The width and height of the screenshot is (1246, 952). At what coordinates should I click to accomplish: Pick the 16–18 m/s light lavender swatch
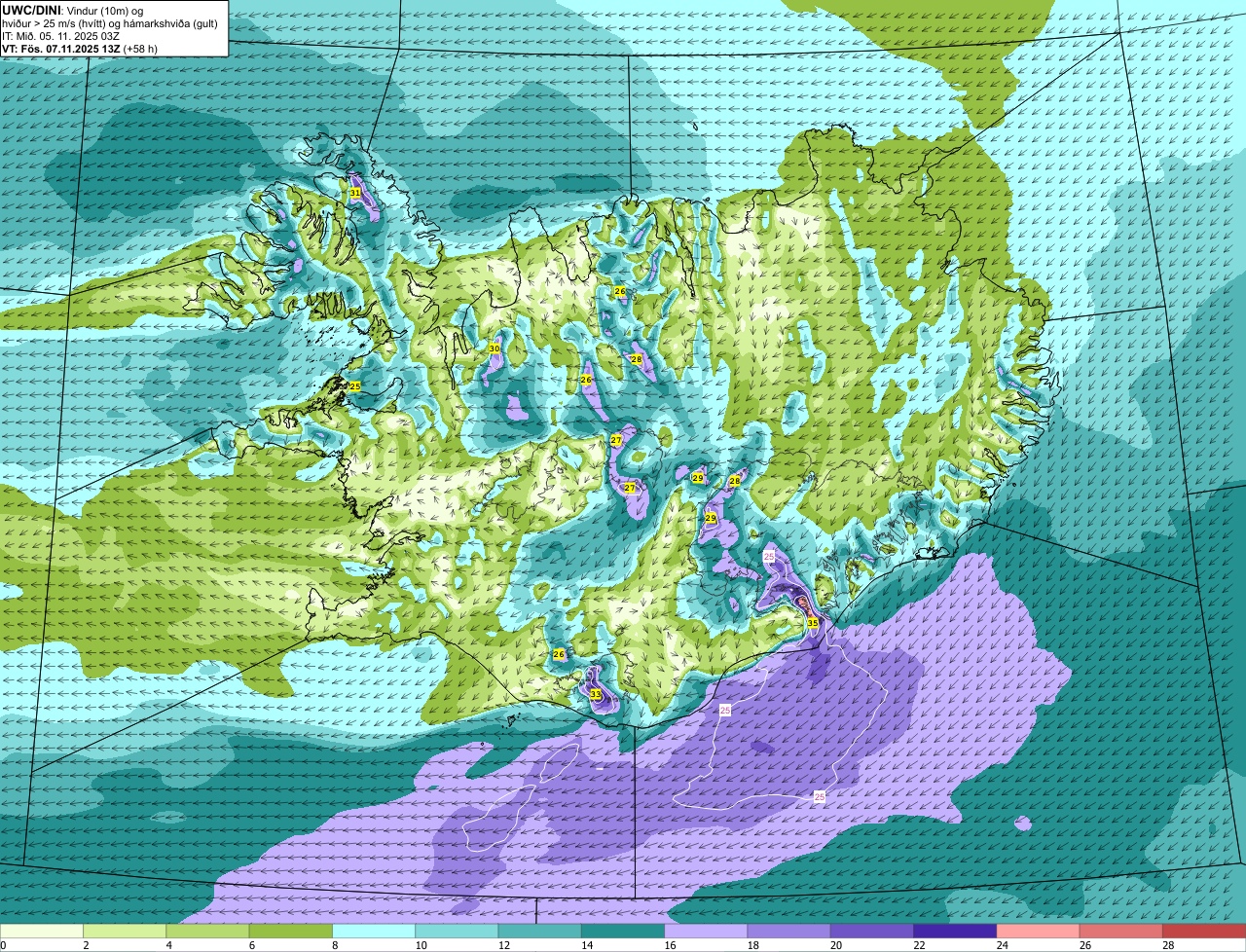tap(706, 932)
